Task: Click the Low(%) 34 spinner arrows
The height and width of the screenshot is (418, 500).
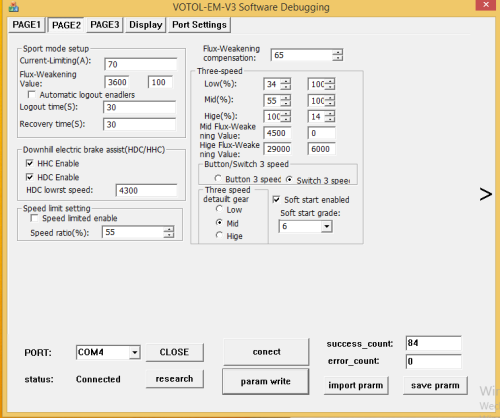Action: [x=286, y=84]
